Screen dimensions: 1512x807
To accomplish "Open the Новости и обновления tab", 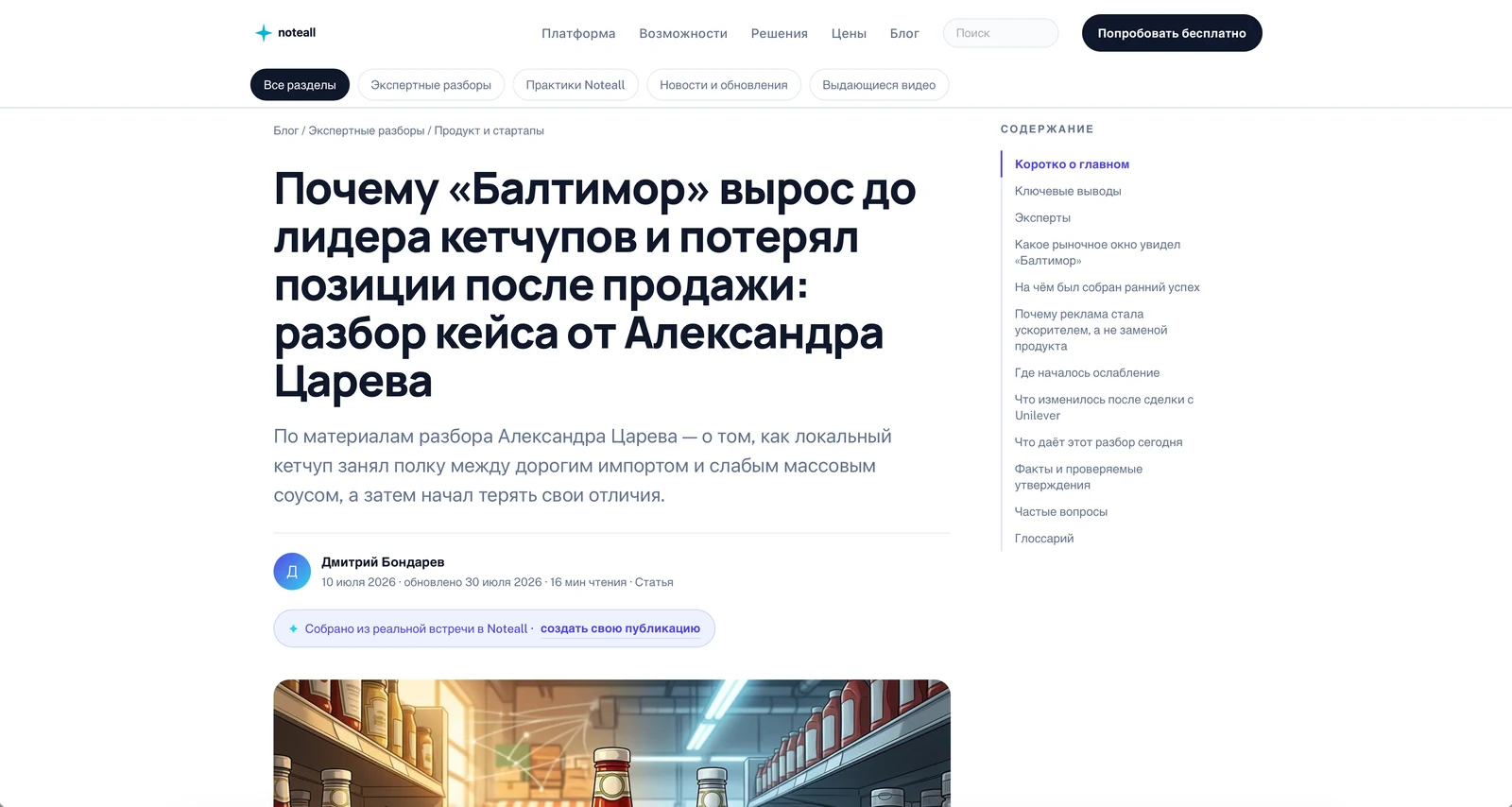I will pyautogui.click(x=724, y=85).
